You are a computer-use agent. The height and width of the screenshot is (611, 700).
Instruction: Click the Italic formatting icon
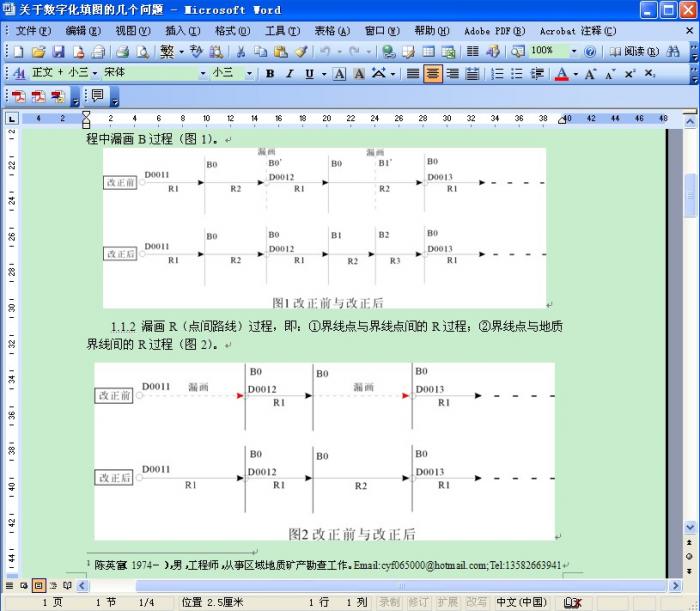point(289,74)
